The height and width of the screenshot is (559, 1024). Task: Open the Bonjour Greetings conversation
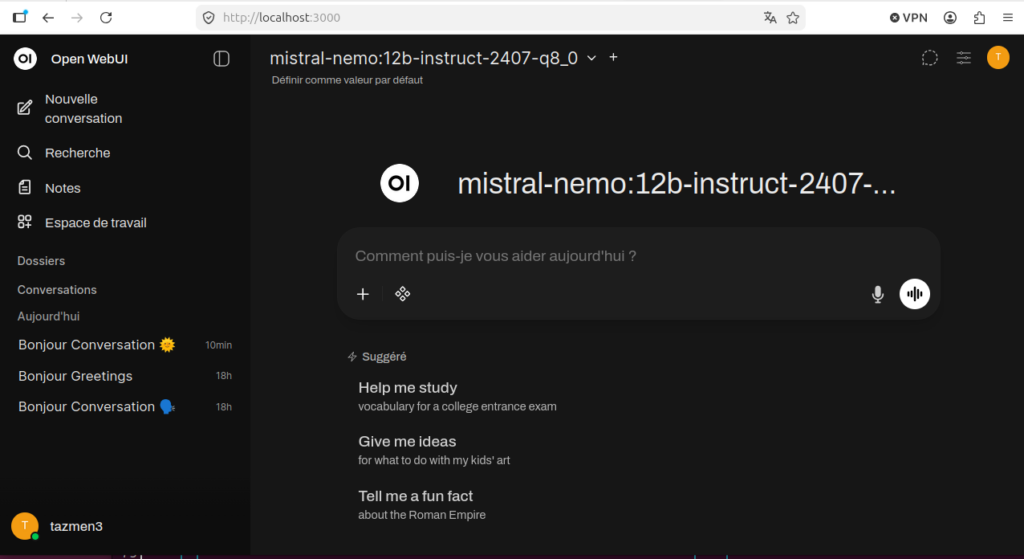coord(75,376)
